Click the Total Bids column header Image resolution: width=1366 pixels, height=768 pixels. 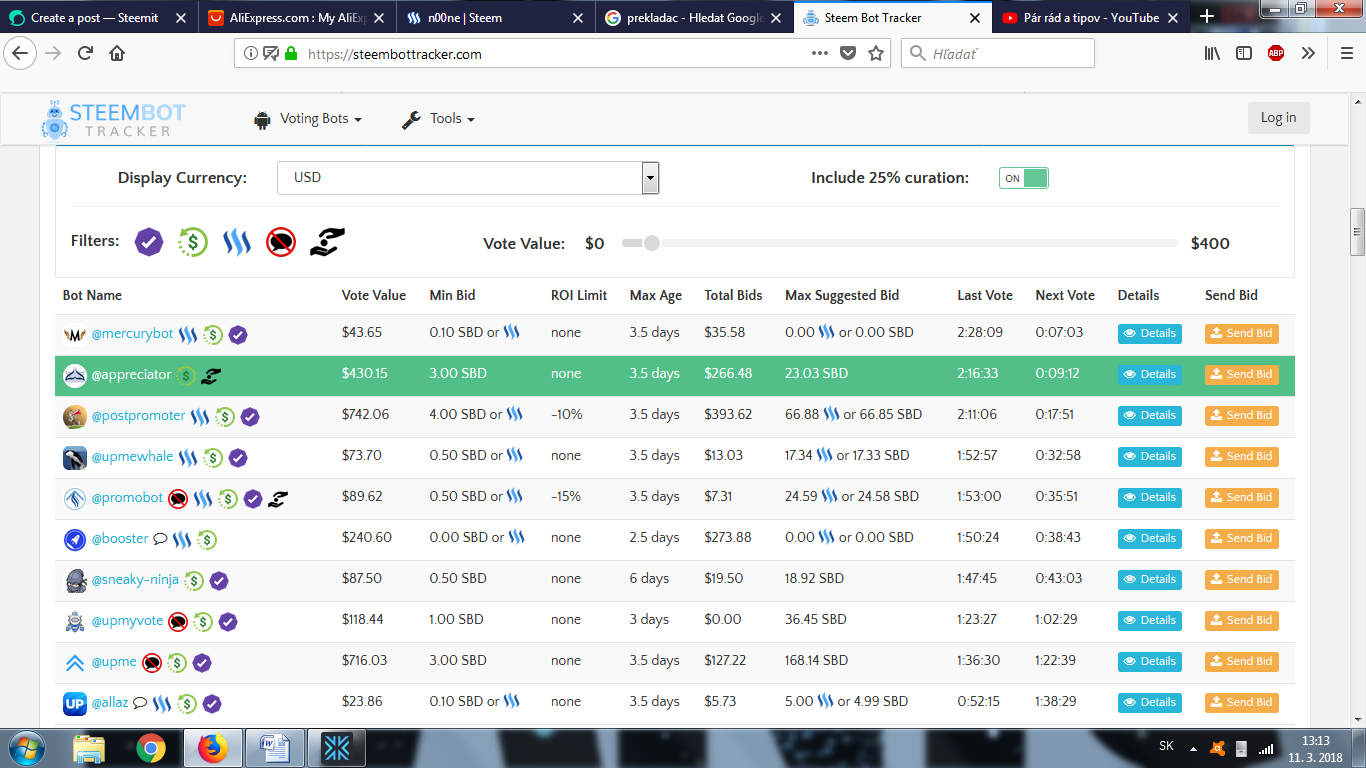coord(733,295)
